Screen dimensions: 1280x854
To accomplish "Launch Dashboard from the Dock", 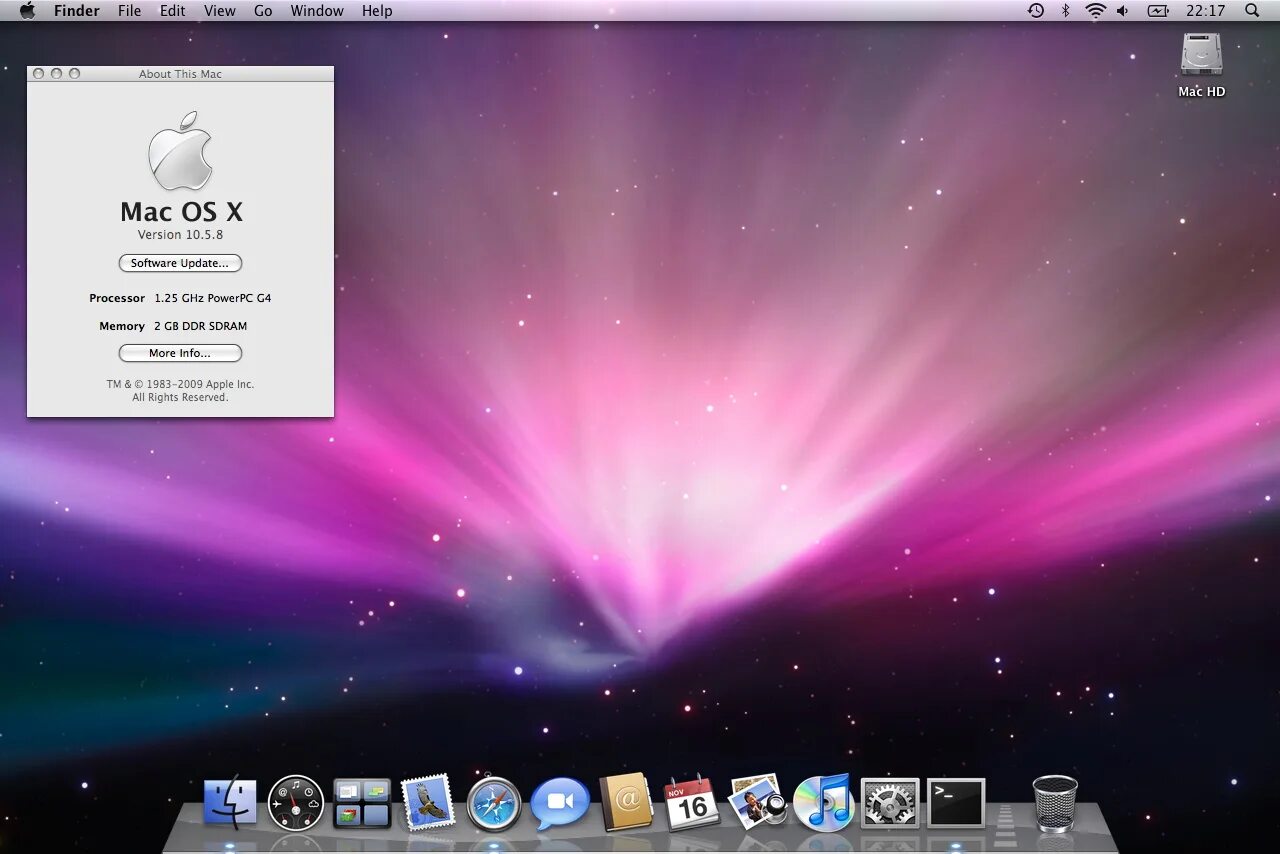I will click(x=296, y=803).
